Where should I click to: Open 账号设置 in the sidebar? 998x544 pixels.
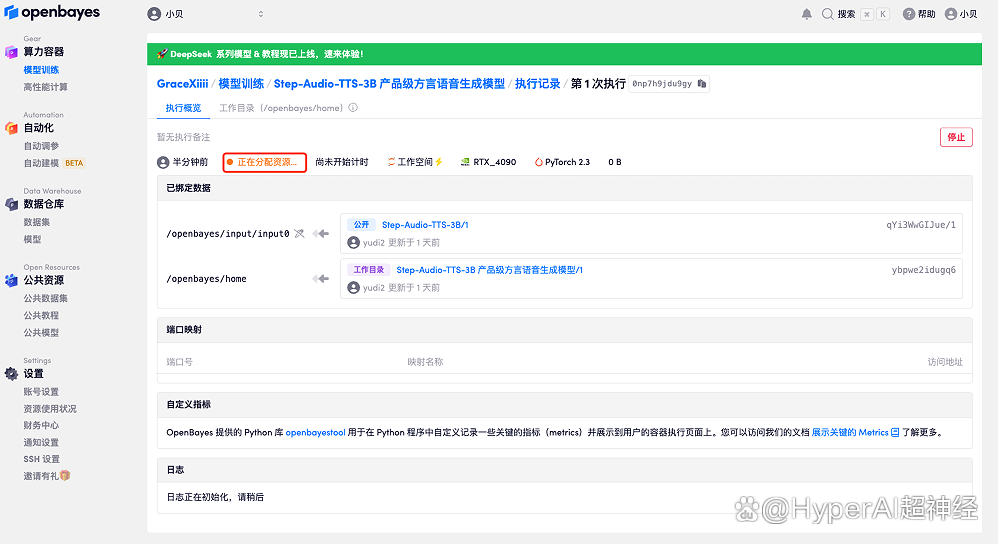pos(41,391)
